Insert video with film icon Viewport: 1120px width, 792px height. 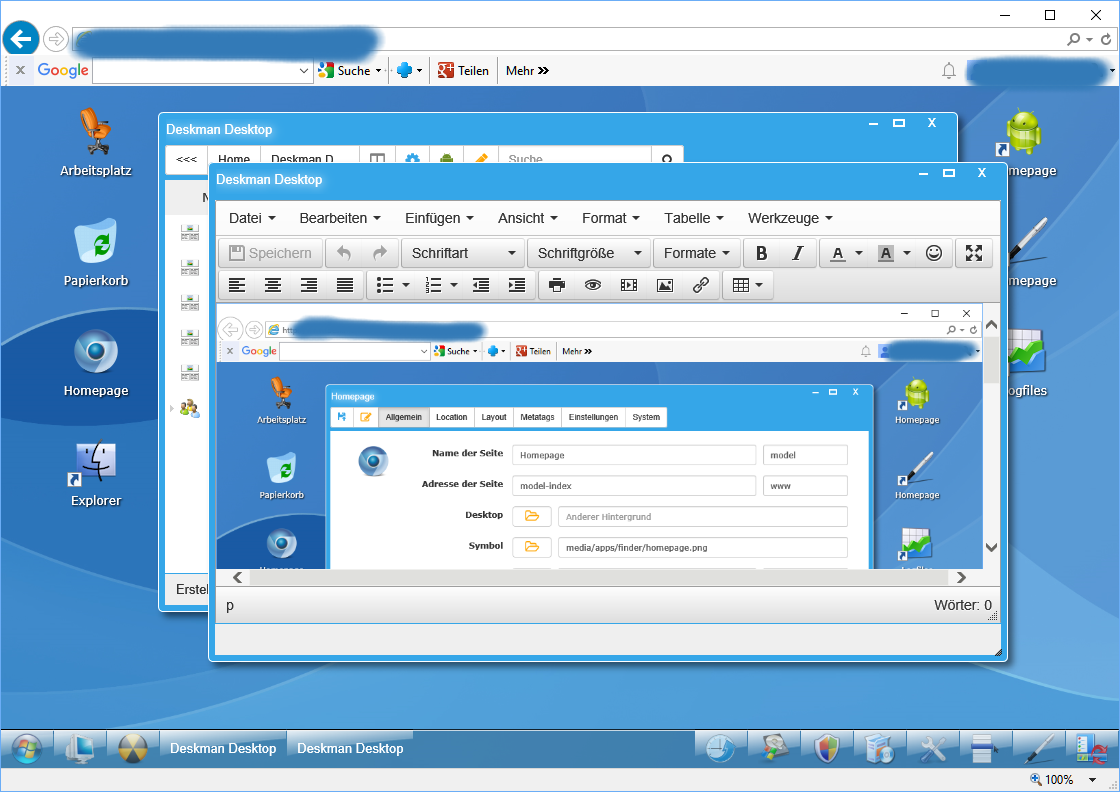[629, 286]
